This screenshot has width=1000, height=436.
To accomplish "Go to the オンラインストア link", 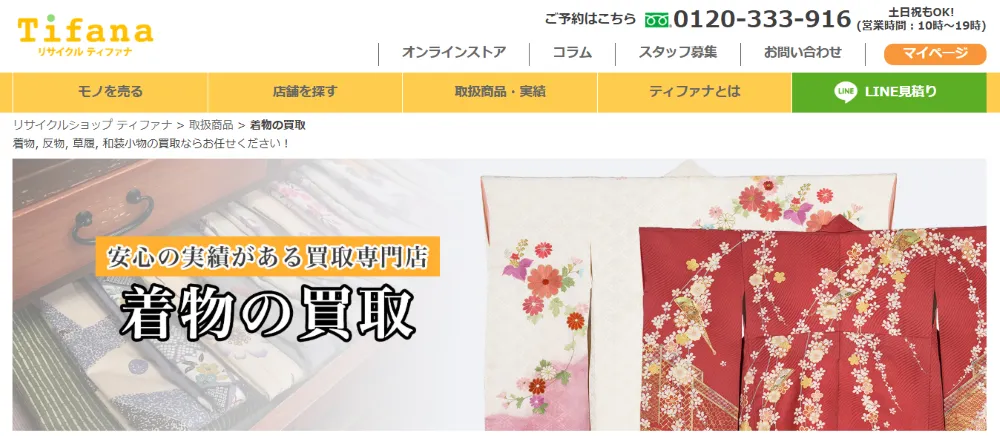I will pos(454,53).
